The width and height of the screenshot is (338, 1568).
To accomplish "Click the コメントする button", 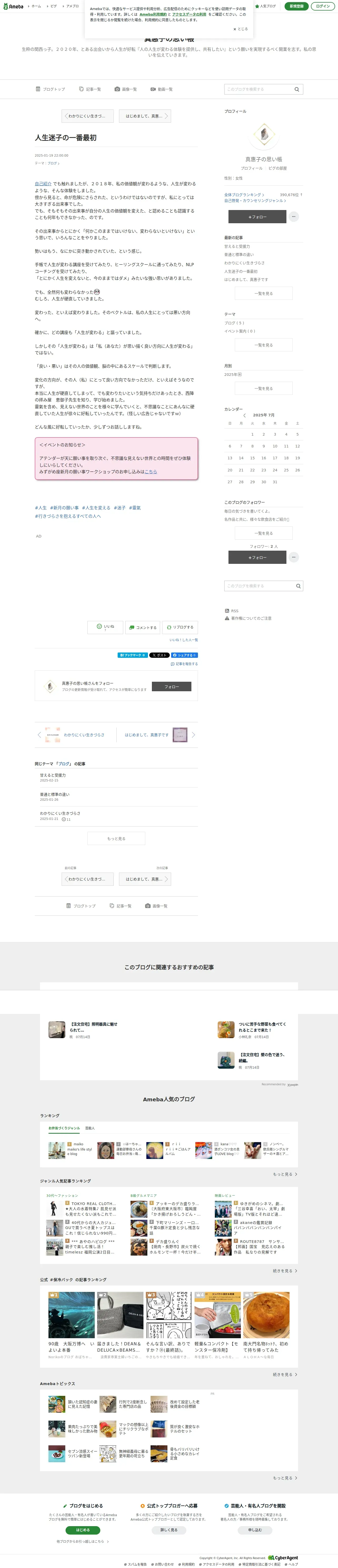I will tap(142, 627).
